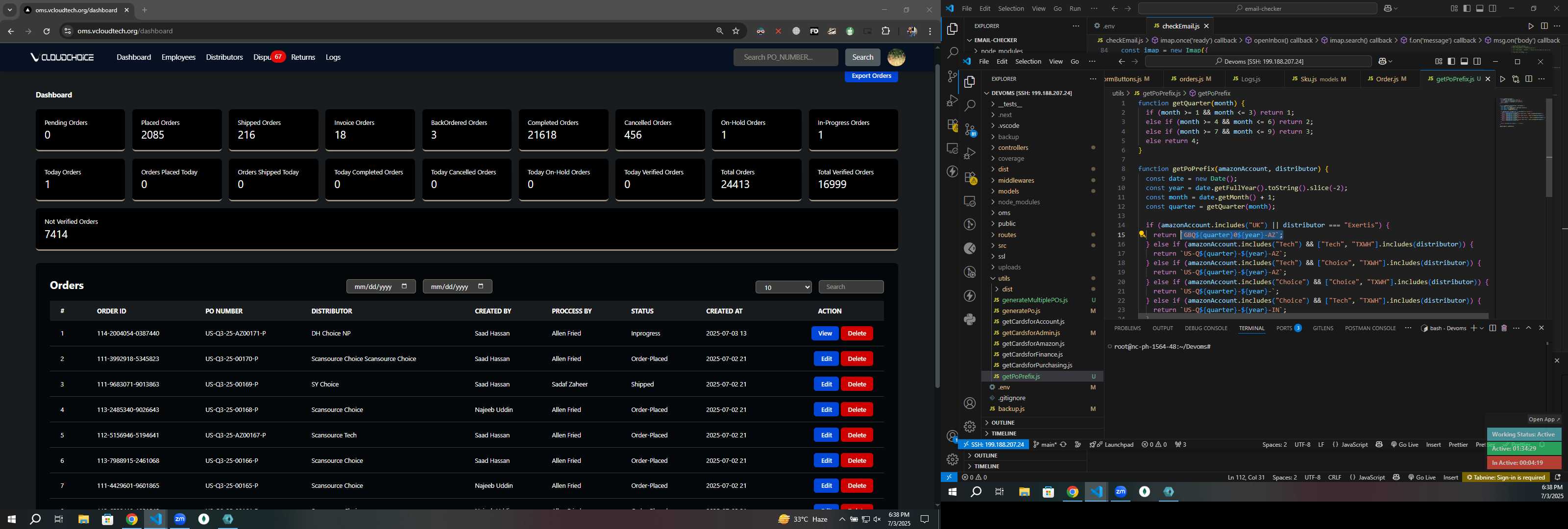This screenshot has height=529, width=1568.
Task: Delete order 111-9683071-9013863
Action: coord(857,384)
